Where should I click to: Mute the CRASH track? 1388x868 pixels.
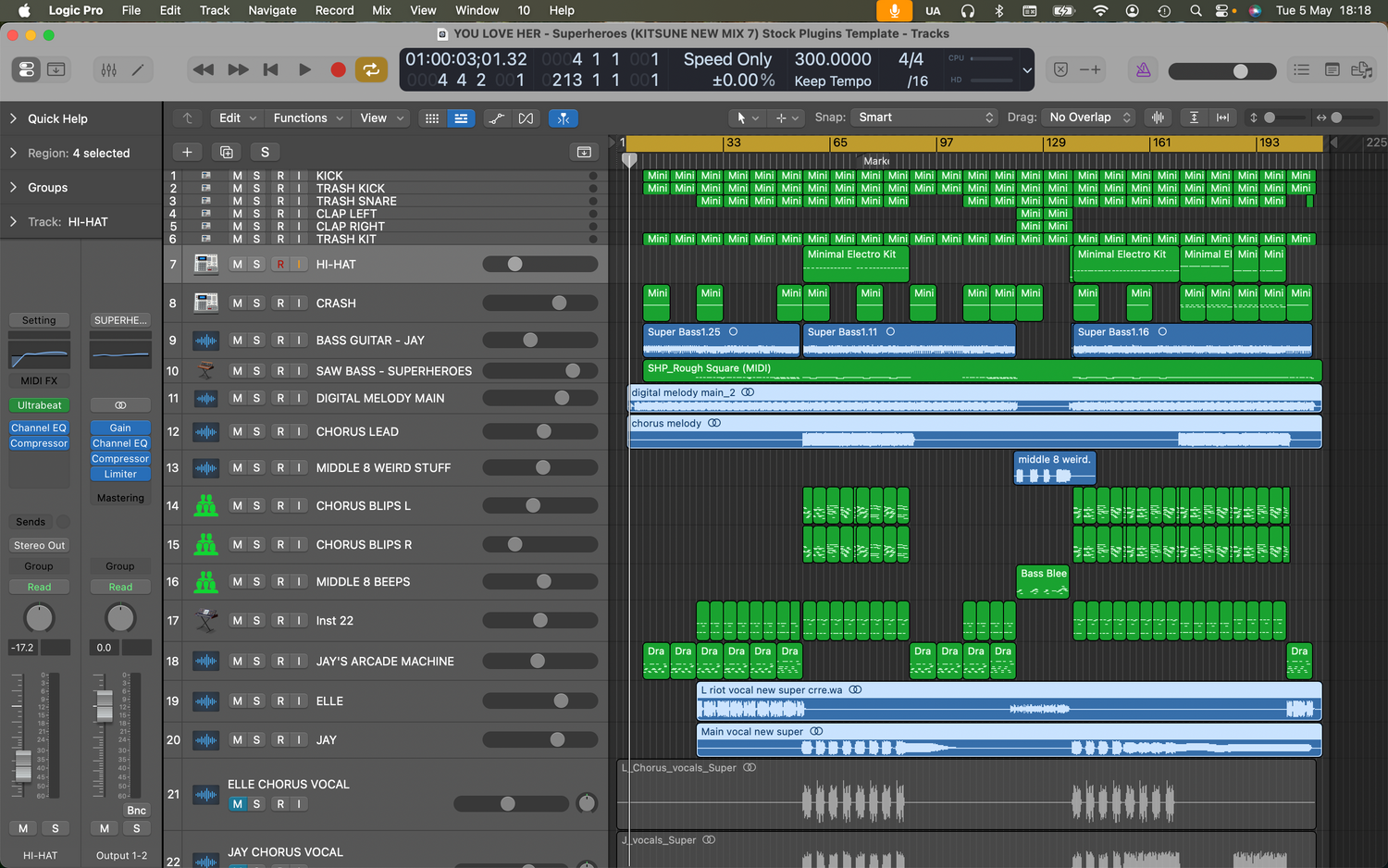(x=237, y=304)
